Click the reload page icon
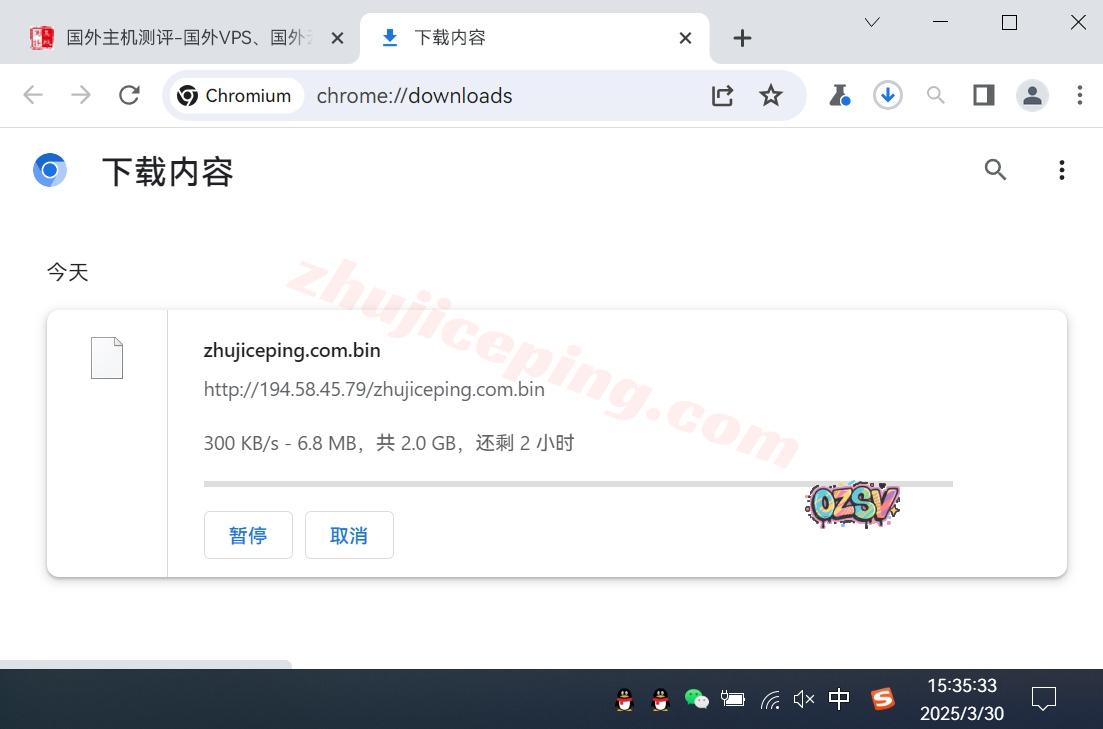 click(x=129, y=95)
